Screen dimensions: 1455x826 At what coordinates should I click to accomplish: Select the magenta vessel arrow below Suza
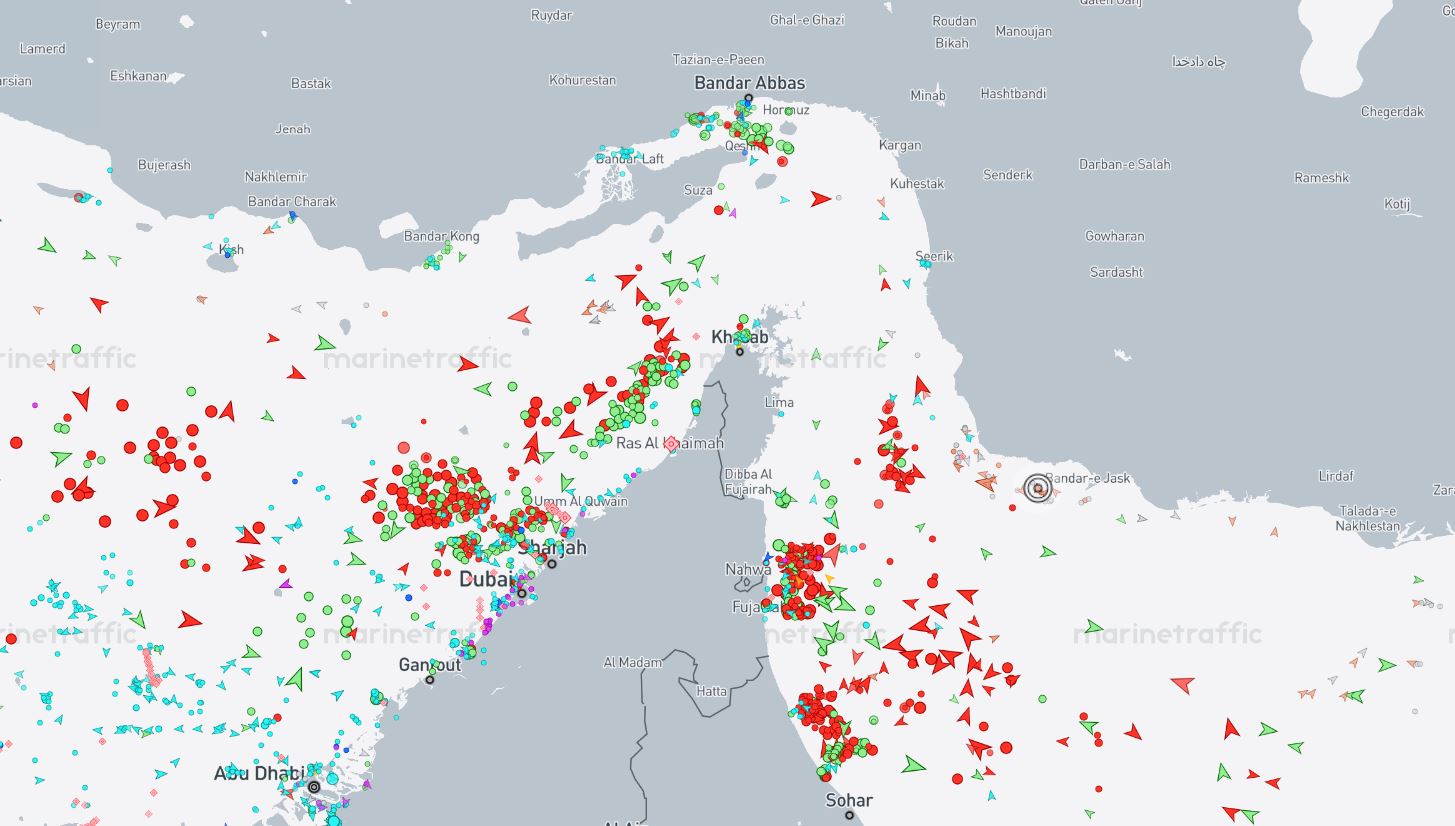point(732,213)
